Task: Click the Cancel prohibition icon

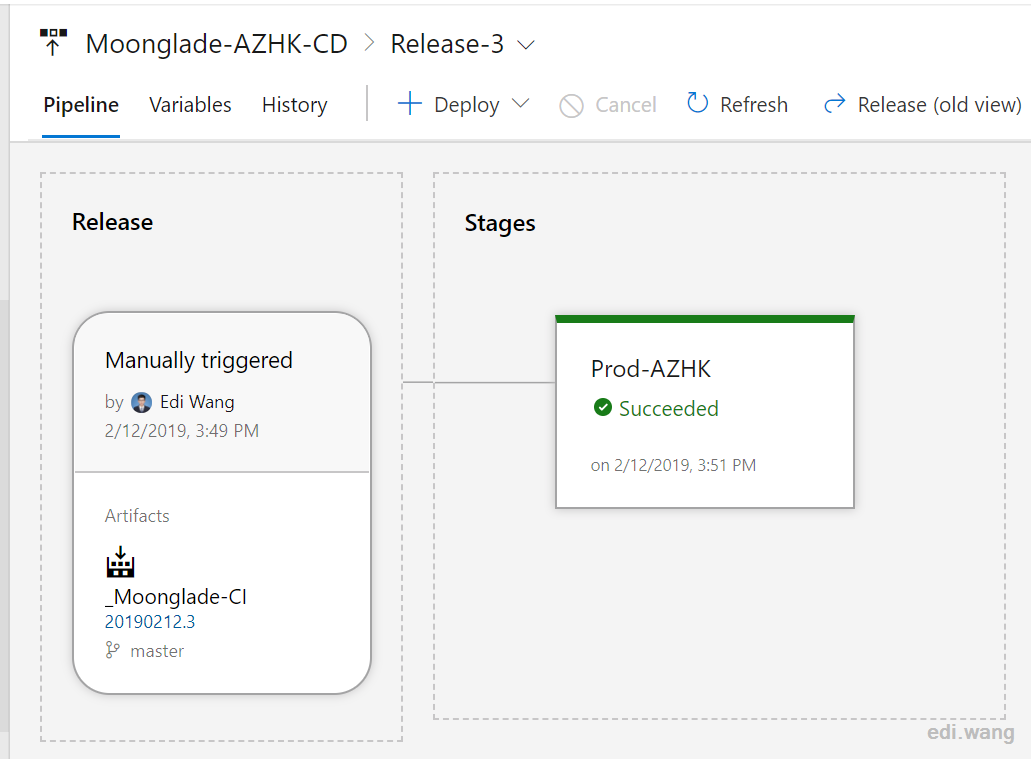Action: pyautogui.click(x=571, y=105)
